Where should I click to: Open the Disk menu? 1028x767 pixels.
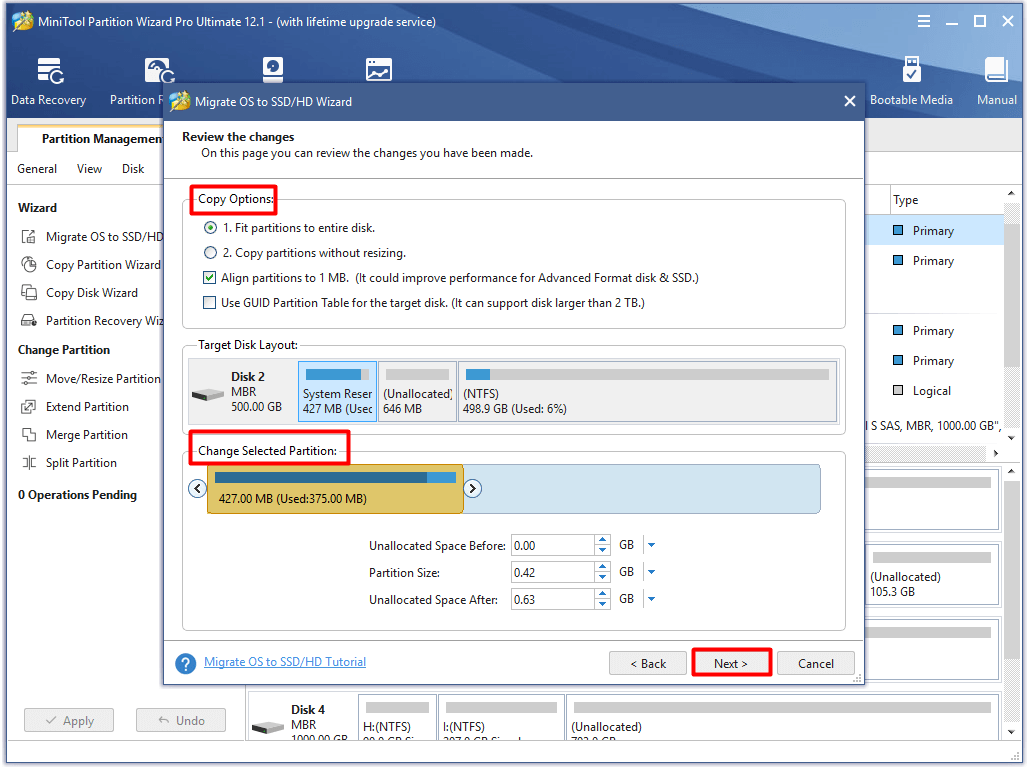click(132, 168)
